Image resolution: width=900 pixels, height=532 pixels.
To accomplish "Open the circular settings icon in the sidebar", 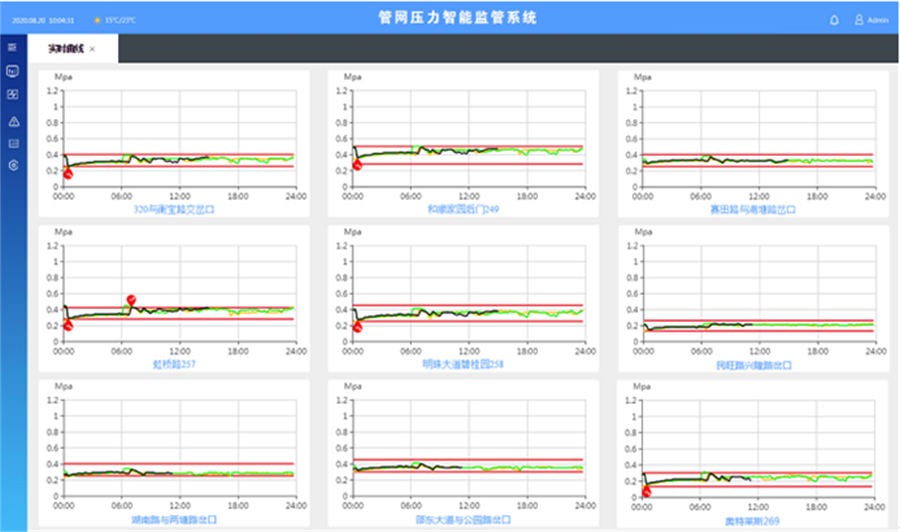I will point(12,165).
